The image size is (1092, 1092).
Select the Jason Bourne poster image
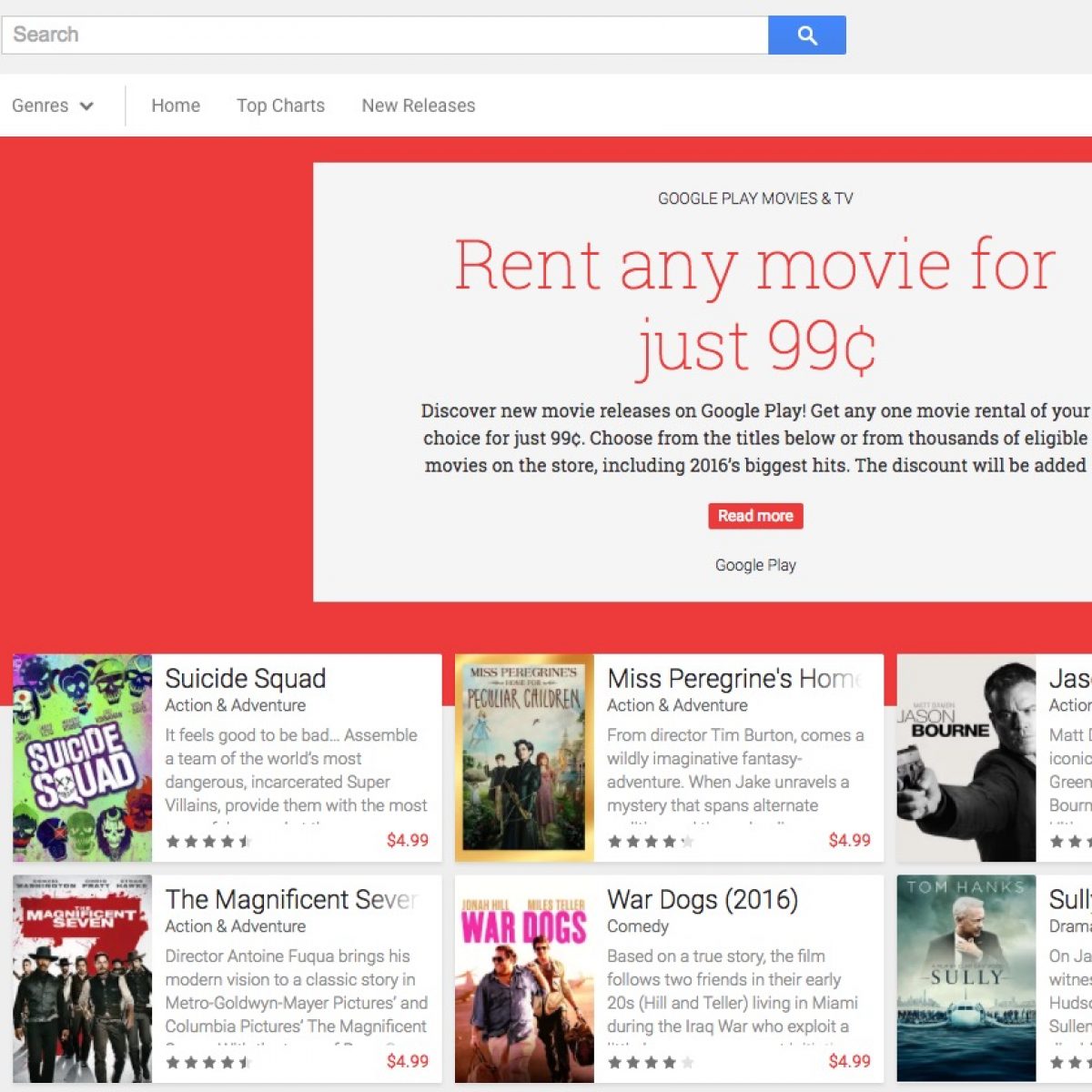coord(966,757)
